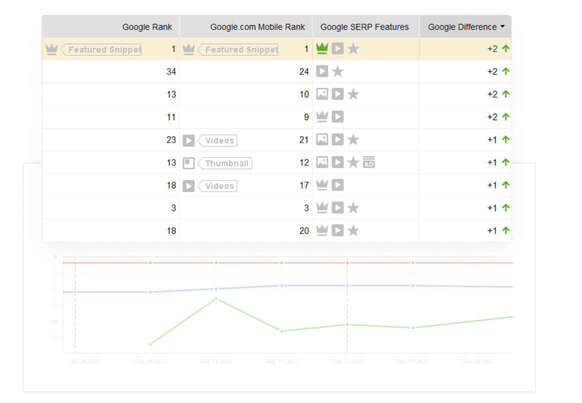Click the video icon in the mobile rank 20 row
The image size is (582, 403).
338,231
